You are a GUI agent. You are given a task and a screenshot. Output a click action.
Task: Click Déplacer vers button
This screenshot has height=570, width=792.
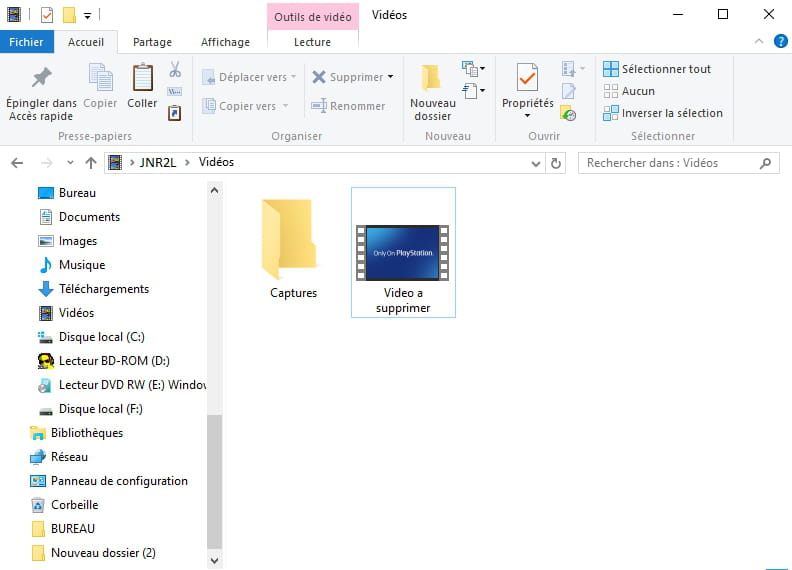[249, 77]
